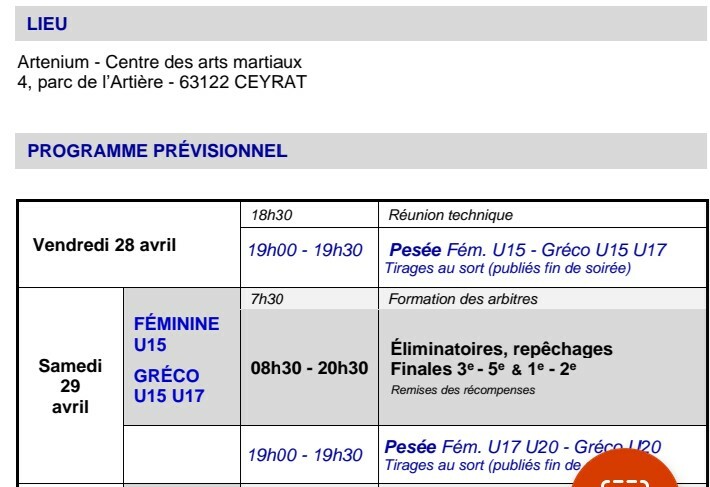The image size is (710, 487).
Task: Click the Remises des récompenses note
Action: point(462,391)
